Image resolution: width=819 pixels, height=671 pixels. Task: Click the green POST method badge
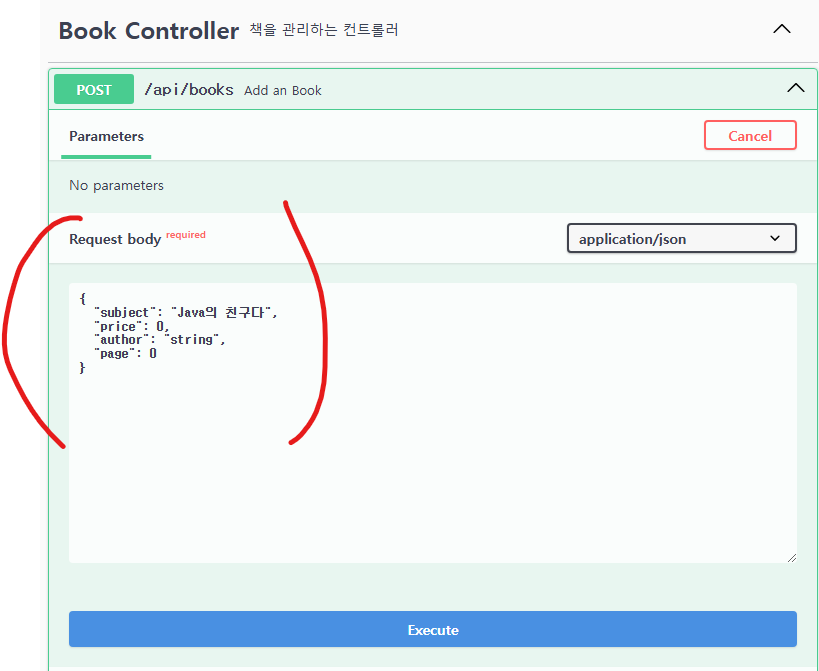94,89
